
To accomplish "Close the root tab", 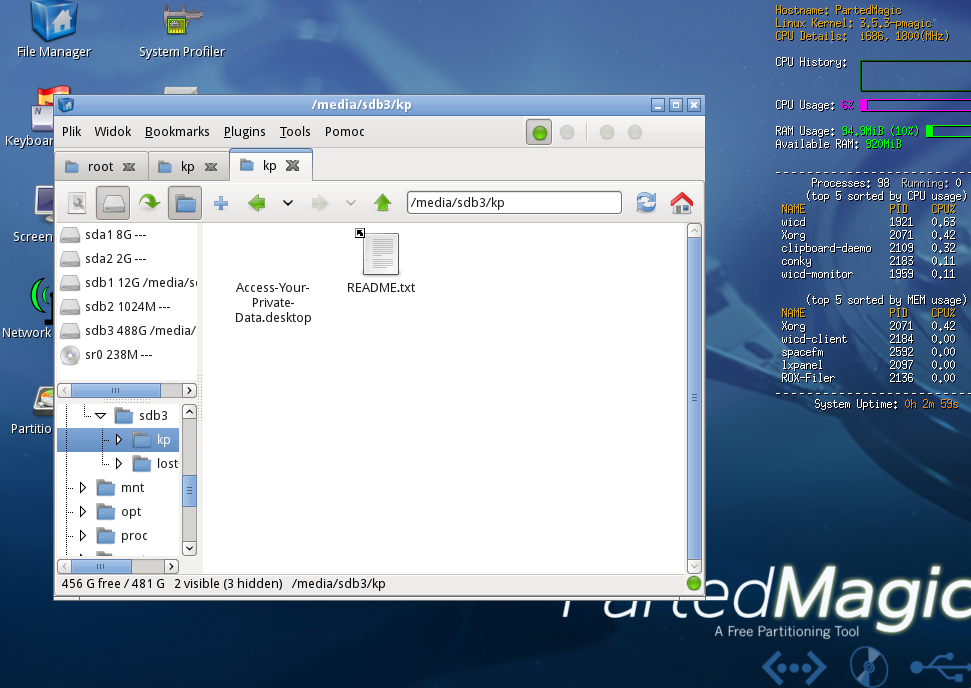I will point(129,167).
